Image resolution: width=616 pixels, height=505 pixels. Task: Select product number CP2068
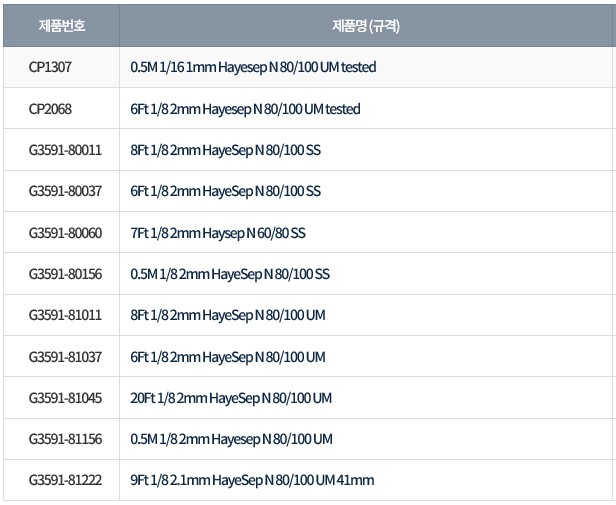(x=51, y=108)
